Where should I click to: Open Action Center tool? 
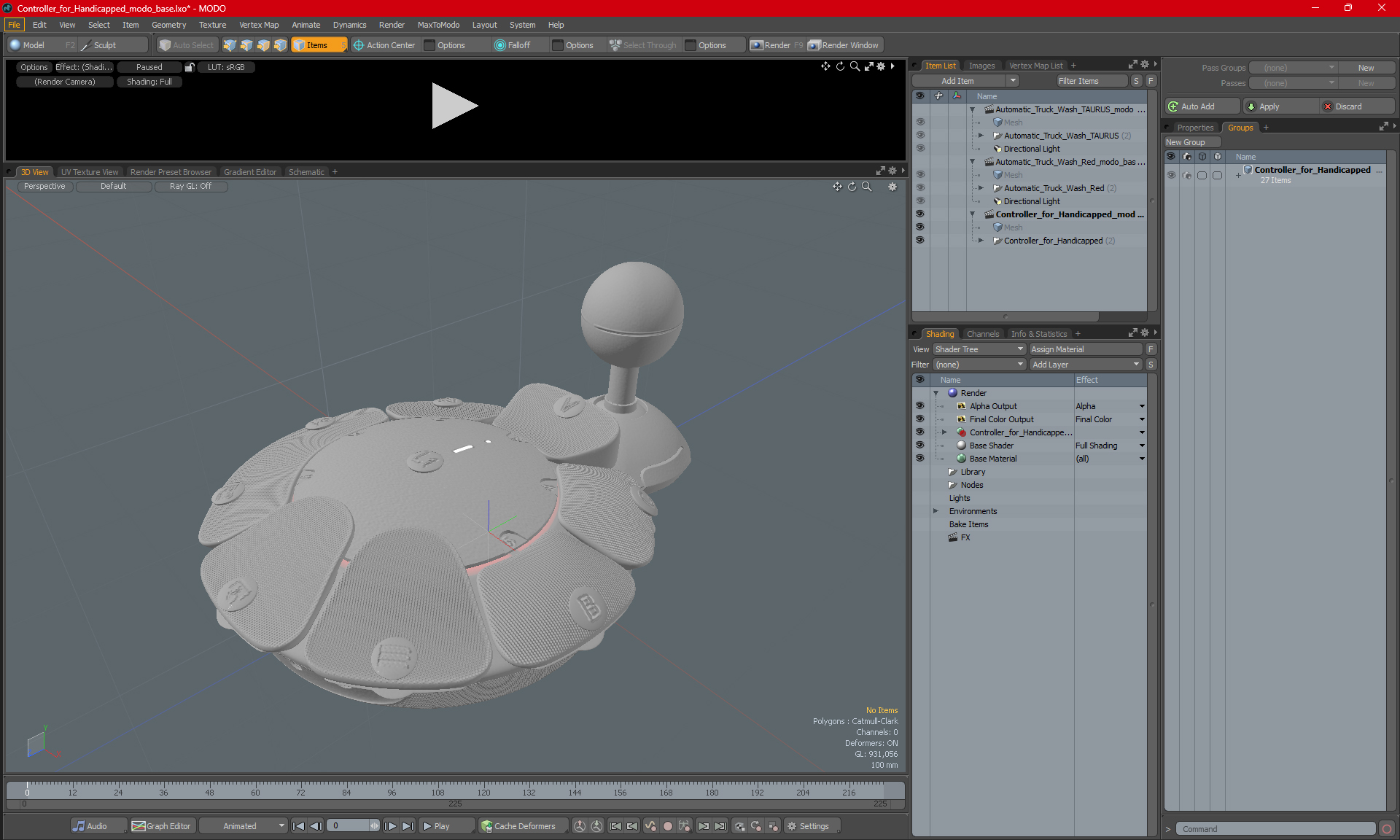point(384,45)
